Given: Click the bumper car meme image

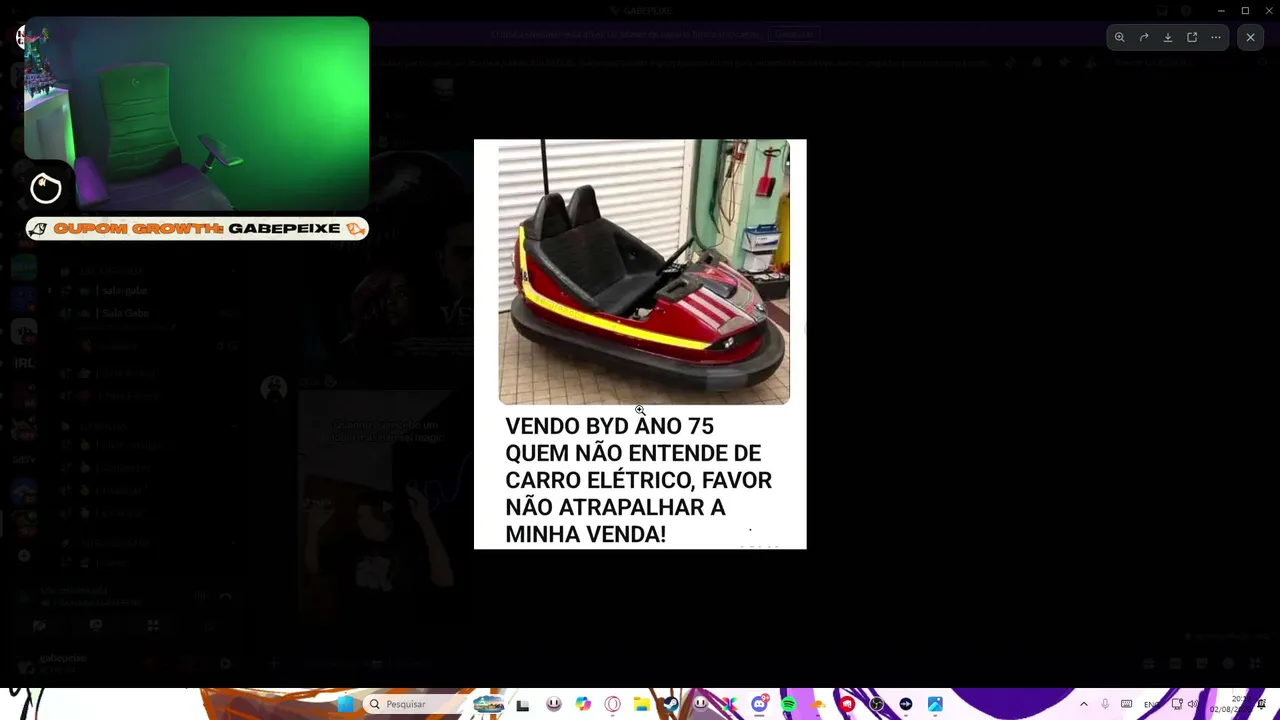Looking at the screenshot, I should pos(640,344).
